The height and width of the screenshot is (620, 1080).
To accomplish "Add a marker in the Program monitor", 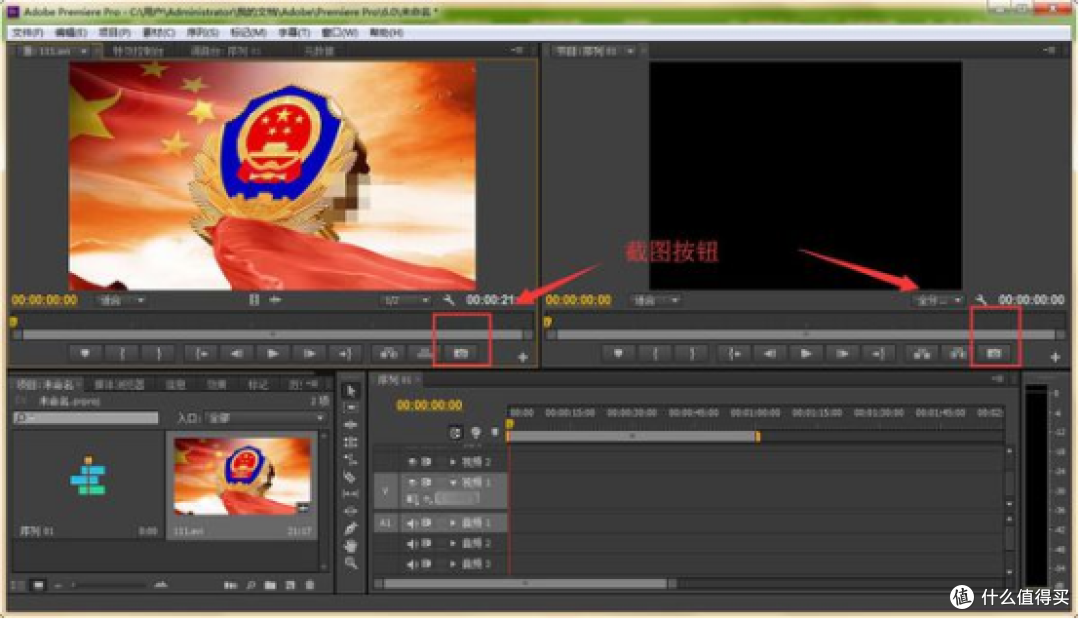I will (x=618, y=353).
